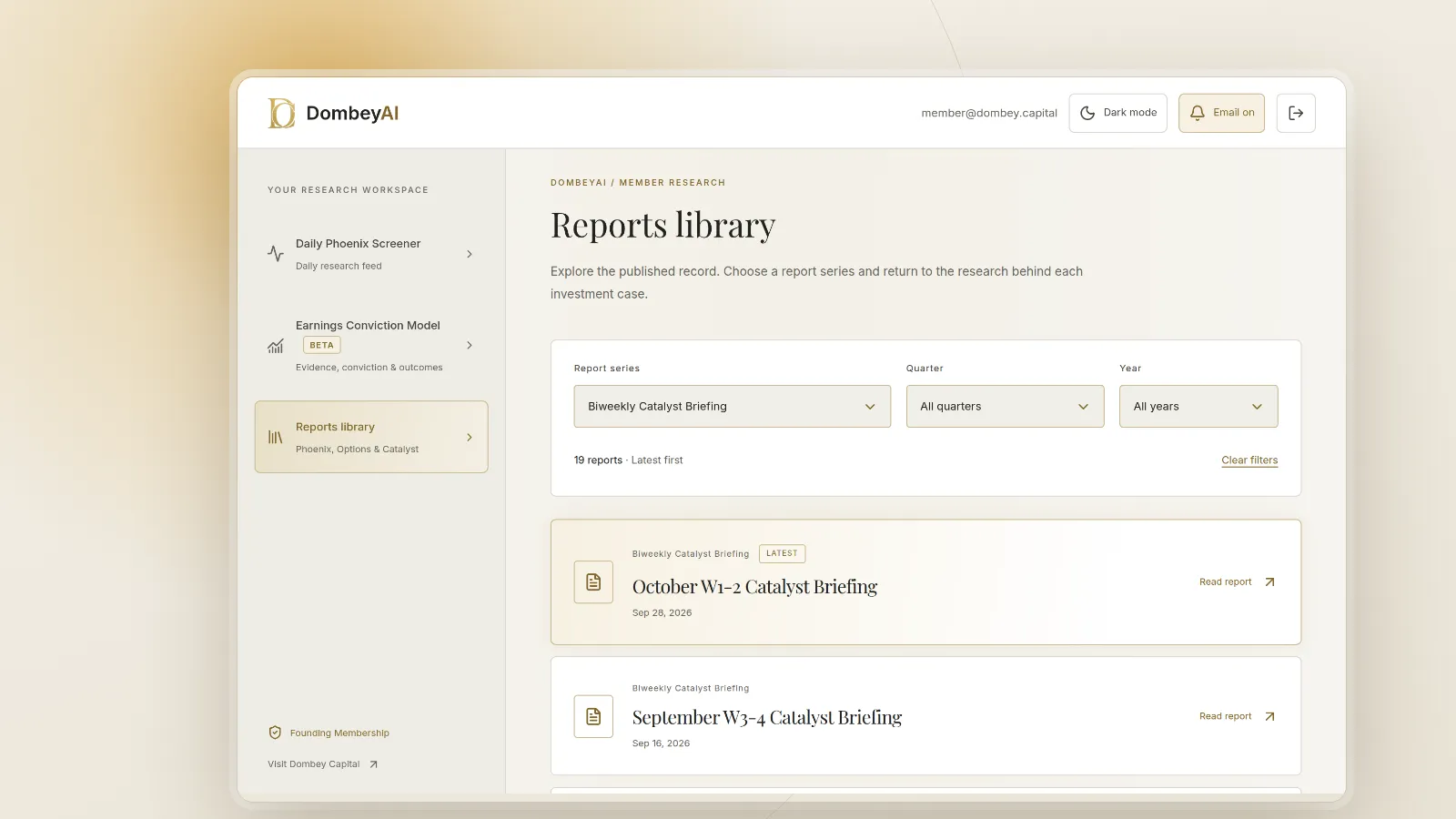The image size is (1456, 819).
Task: Click the Reports library books icon
Action: [x=276, y=438]
